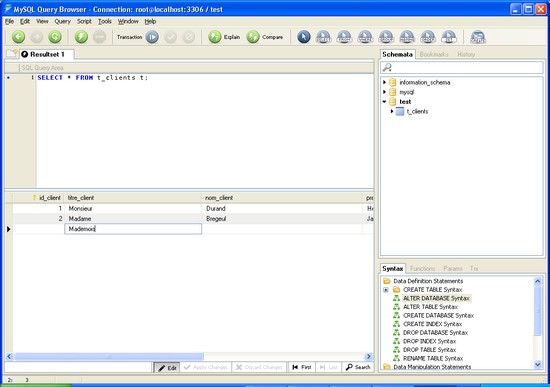Select the Durand cell

coord(282,208)
